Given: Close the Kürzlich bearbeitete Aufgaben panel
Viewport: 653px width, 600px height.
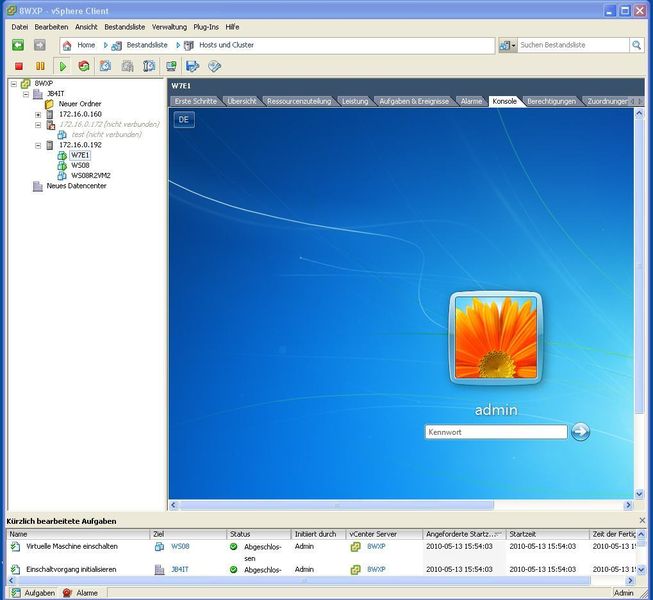Looking at the screenshot, I should tap(642, 520).
